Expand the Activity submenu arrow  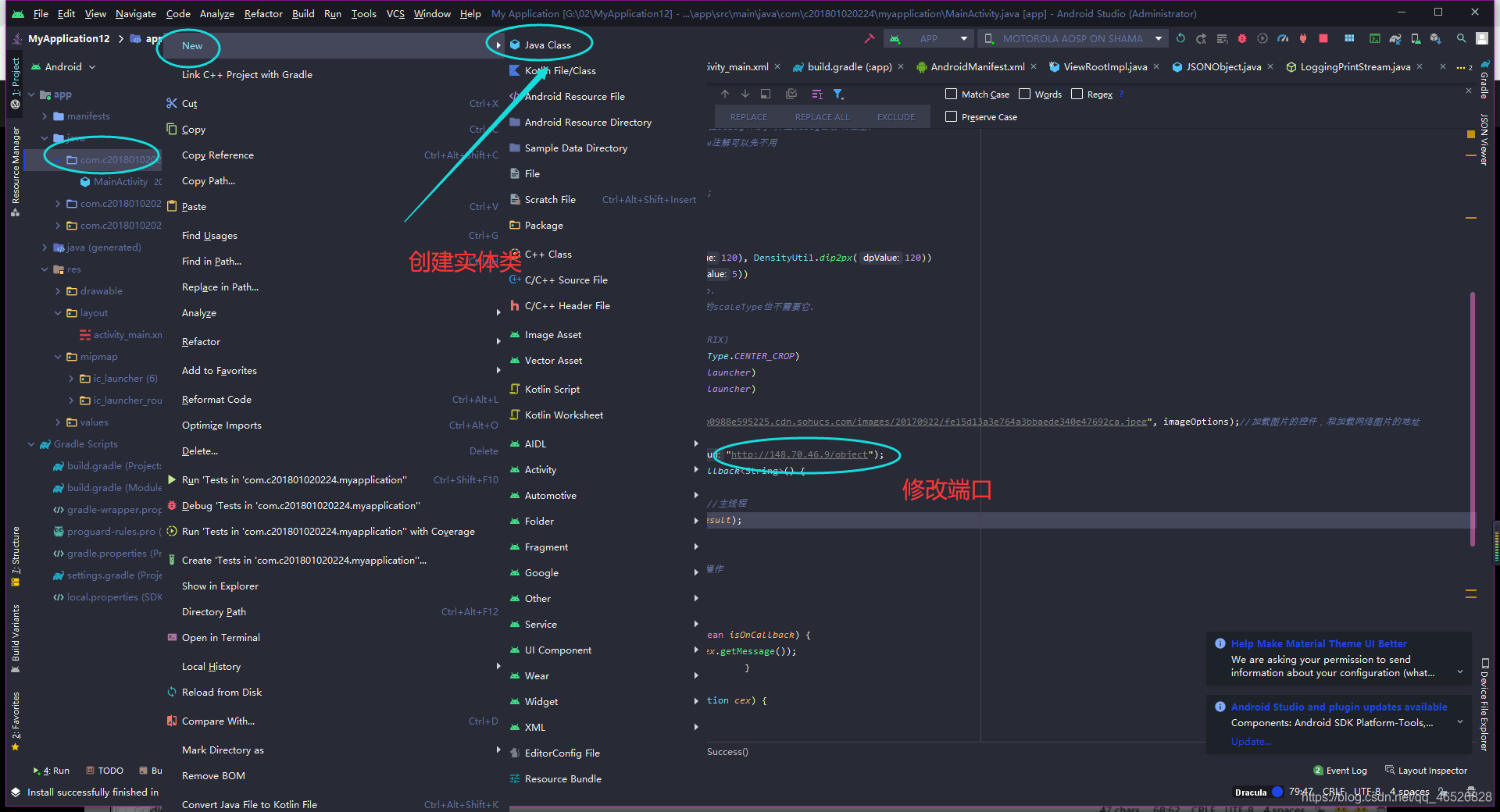(x=696, y=469)
